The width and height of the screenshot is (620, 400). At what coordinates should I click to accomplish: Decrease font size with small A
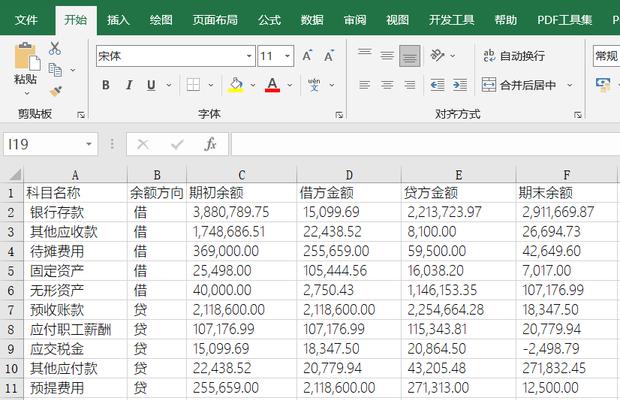tap(329, 56)
